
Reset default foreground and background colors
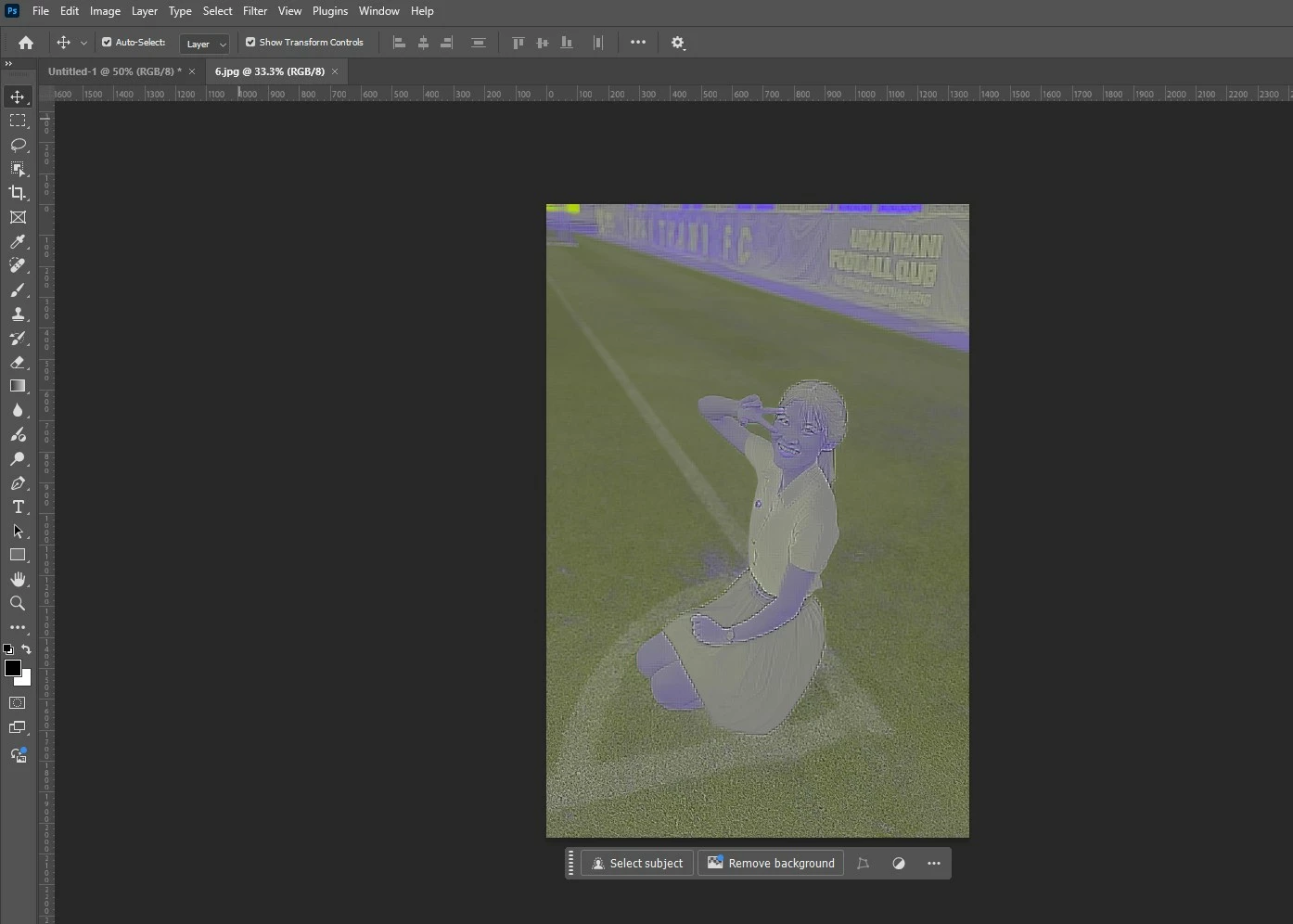[8, 649]
